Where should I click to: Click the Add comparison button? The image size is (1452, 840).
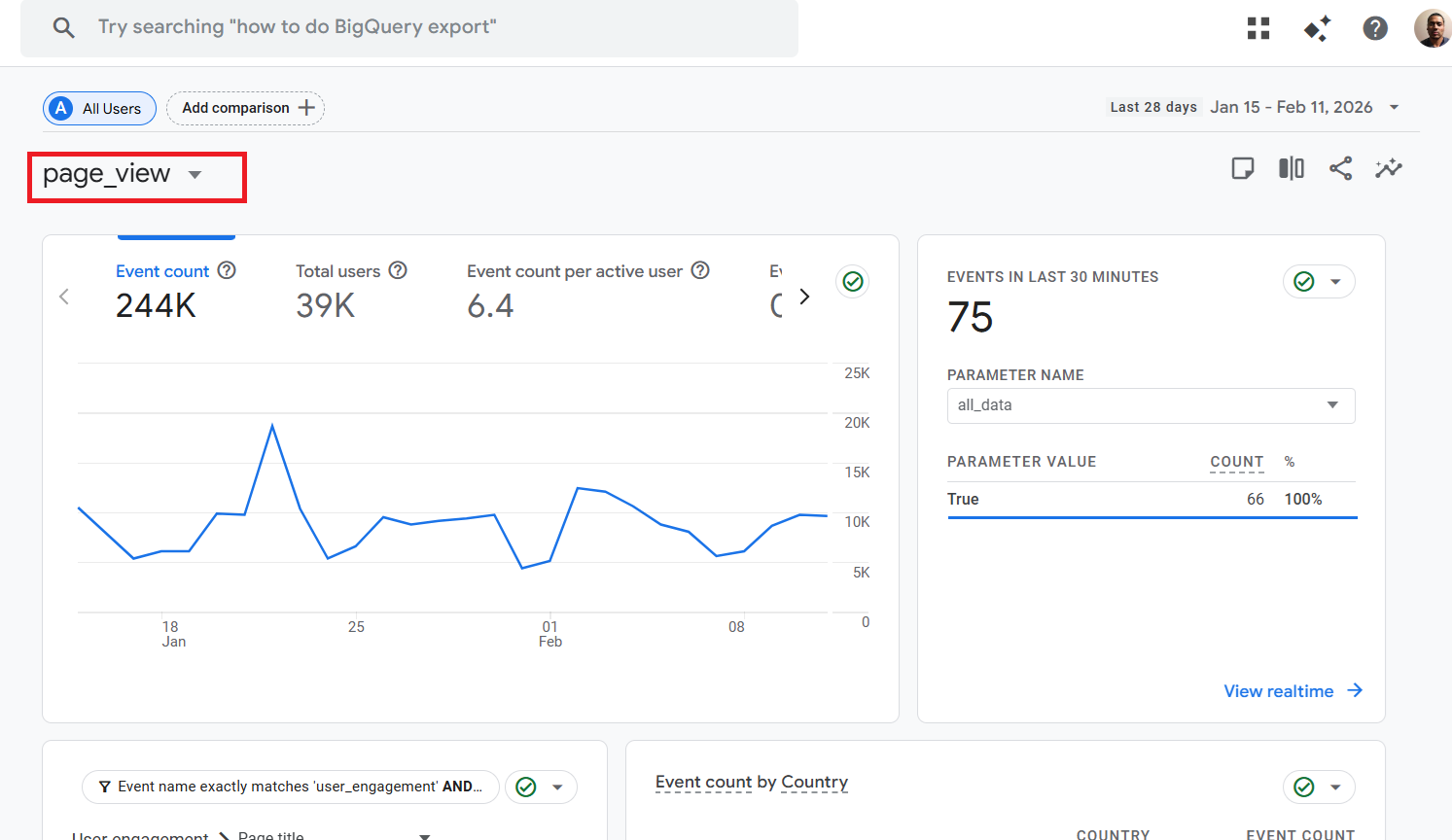click(246, 108)
